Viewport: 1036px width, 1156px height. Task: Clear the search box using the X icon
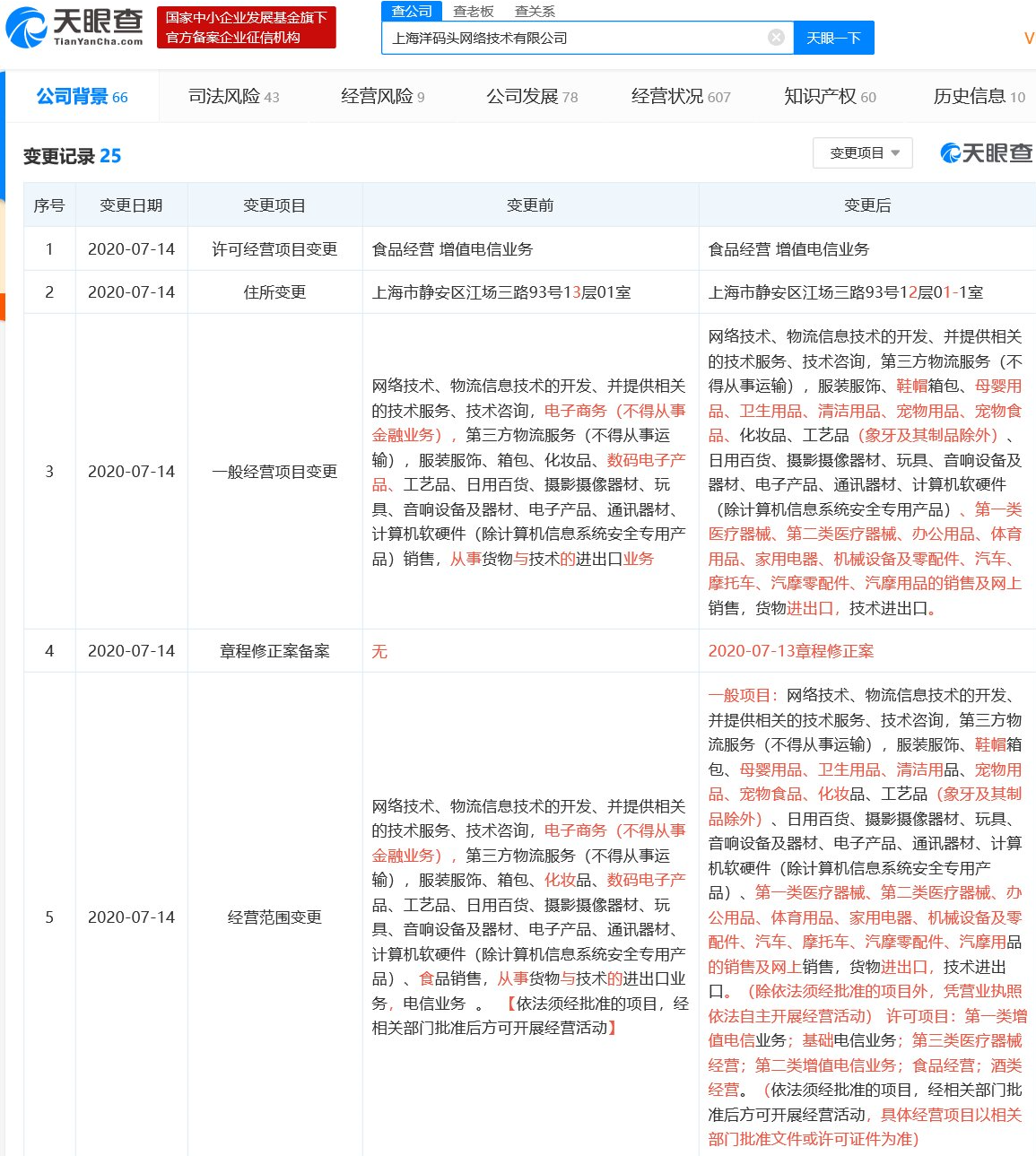[x=775, y=36]
